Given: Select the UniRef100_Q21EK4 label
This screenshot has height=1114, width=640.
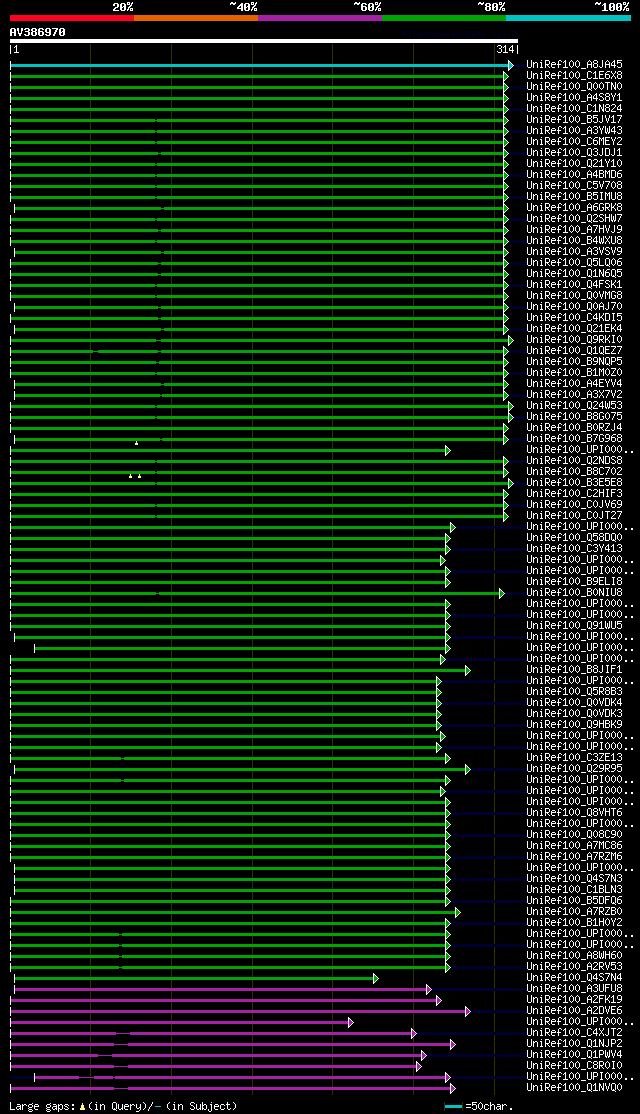Looking at the screenshot, I should [x=575, y=328].
